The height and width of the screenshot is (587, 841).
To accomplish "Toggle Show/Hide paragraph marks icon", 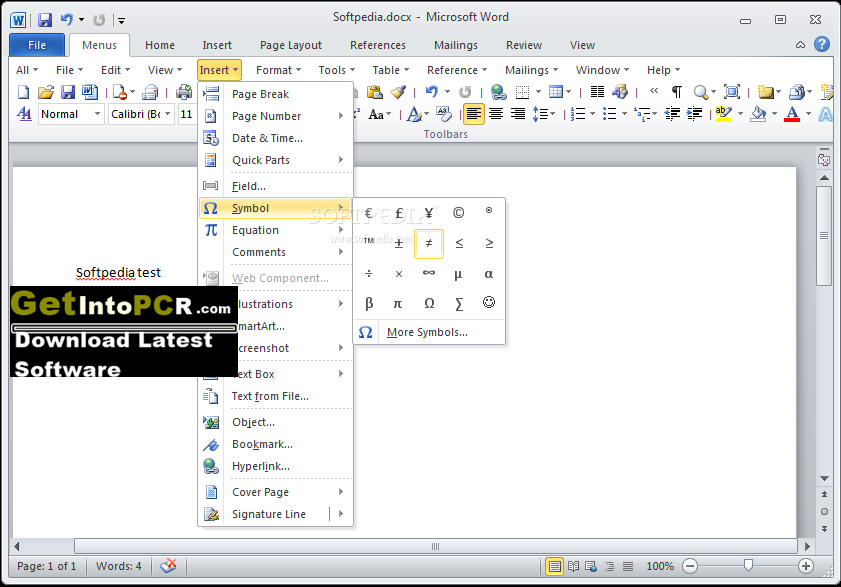I will coord(677,92).
